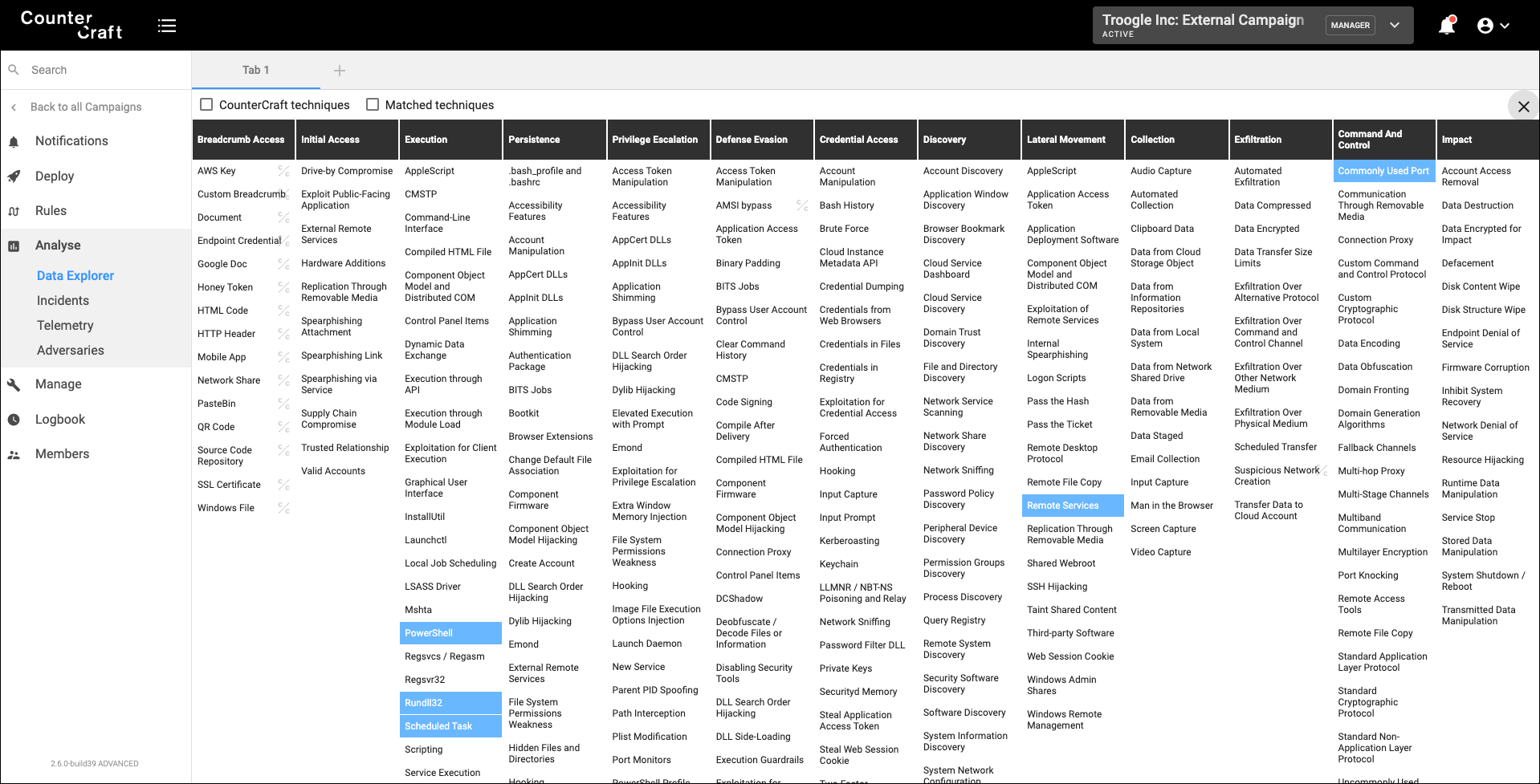Open the hamburger menu next to logo
Viewport: 1540px width, 784px height.
point(167,26)
